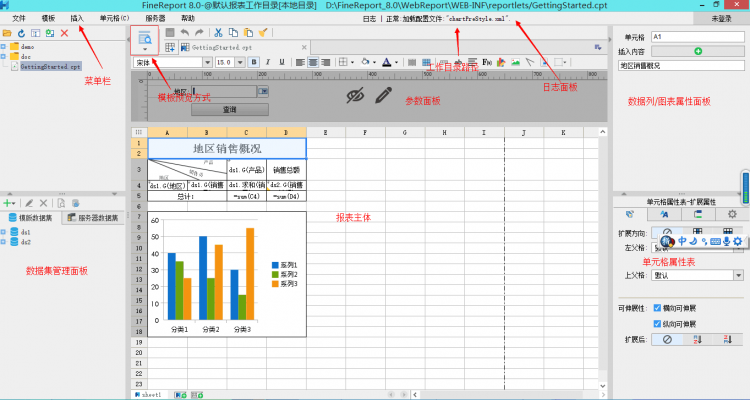Click the format painter brush icon
This screenshot has height=400, width=750.
click(263, 33)
